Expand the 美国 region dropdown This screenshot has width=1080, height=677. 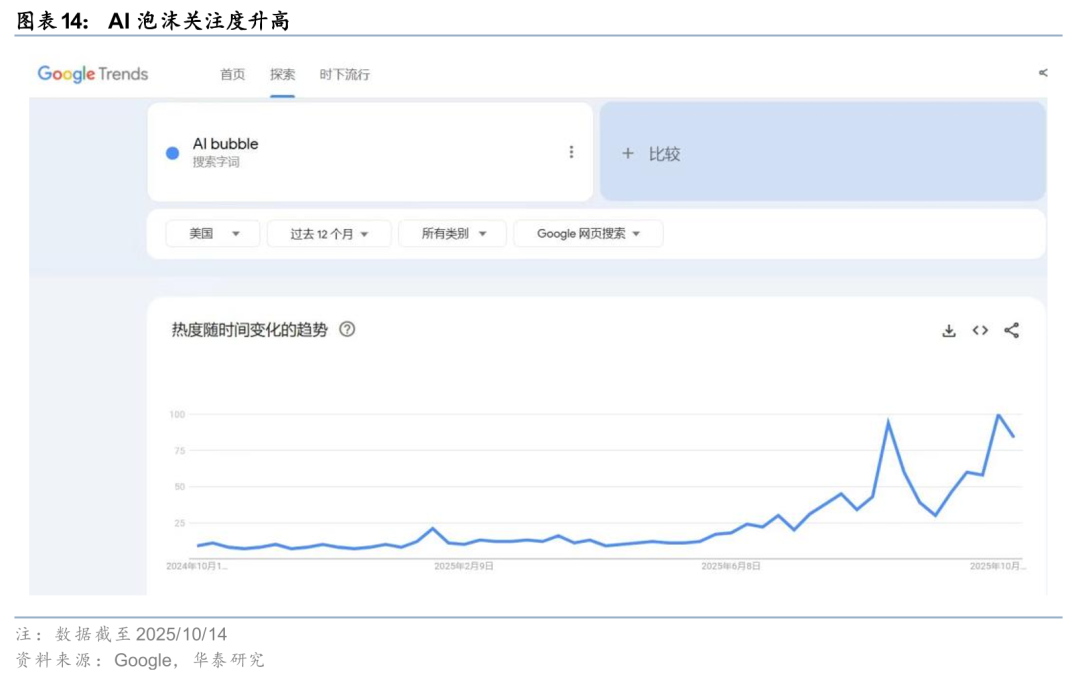coord(213,234)
